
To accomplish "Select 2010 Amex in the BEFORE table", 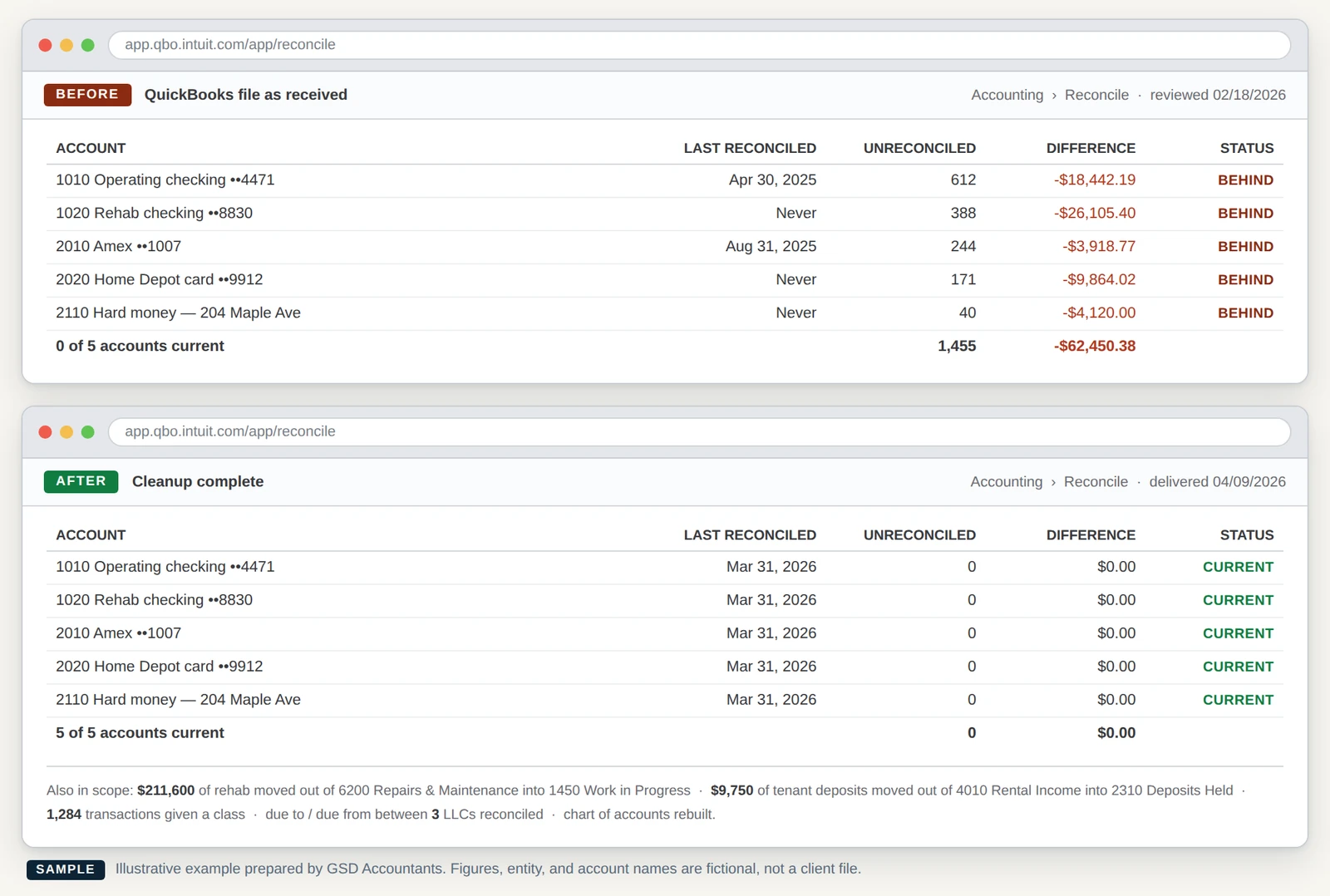I will pyautogui.click(x=118, y=246).
